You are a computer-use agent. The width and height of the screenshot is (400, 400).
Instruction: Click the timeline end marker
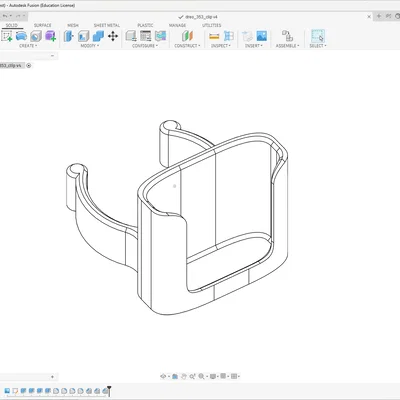[x=109, y=391]
